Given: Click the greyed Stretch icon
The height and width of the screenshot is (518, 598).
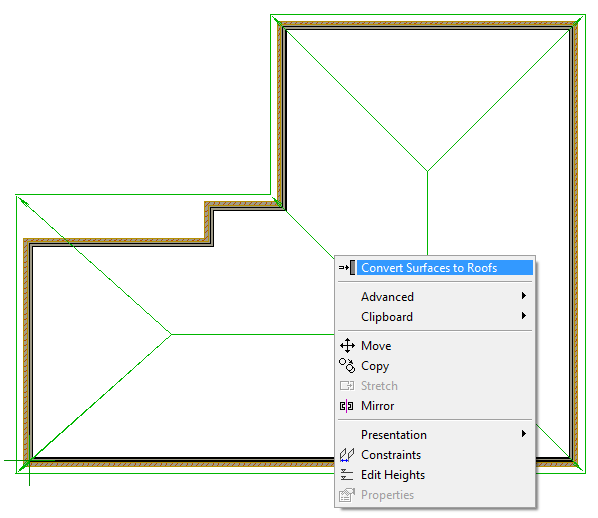Looking at the screenshot, I should [347, 386].
